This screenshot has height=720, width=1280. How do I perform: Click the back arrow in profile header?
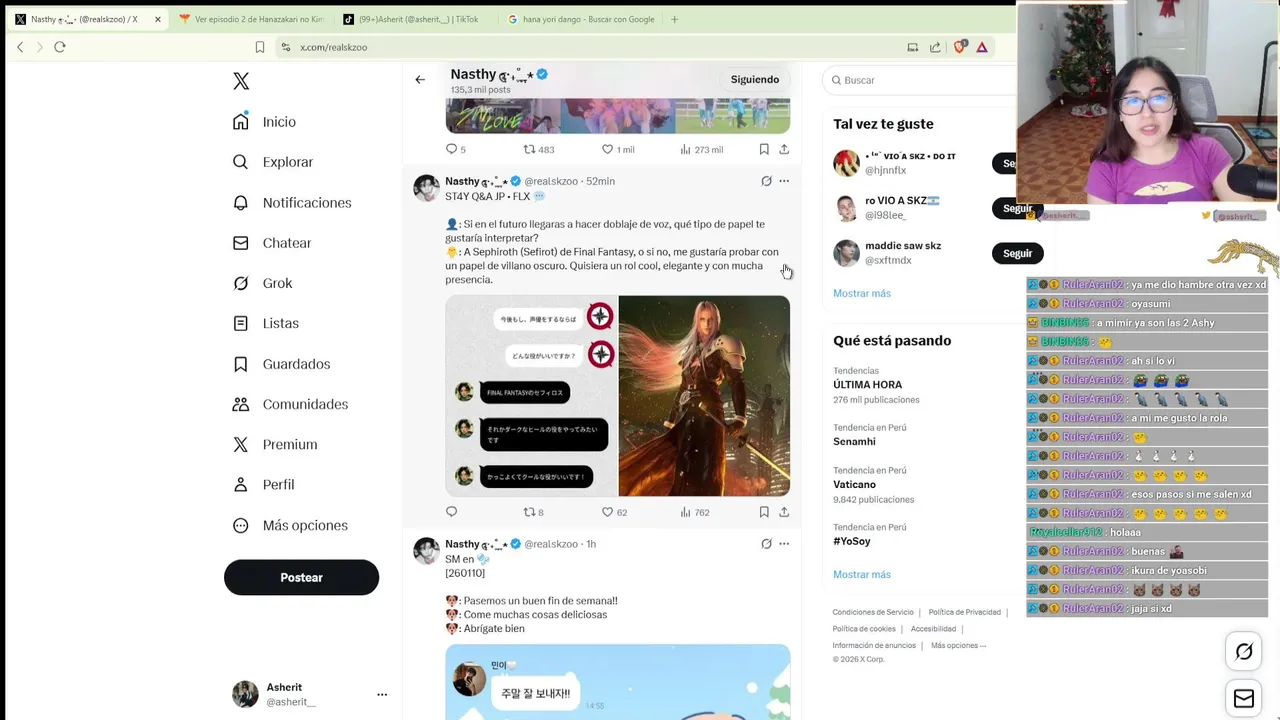420,79
